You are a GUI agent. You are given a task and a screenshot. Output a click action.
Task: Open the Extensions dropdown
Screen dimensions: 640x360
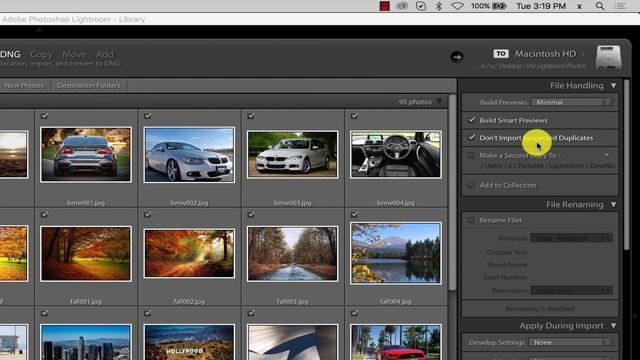[571, 291]
